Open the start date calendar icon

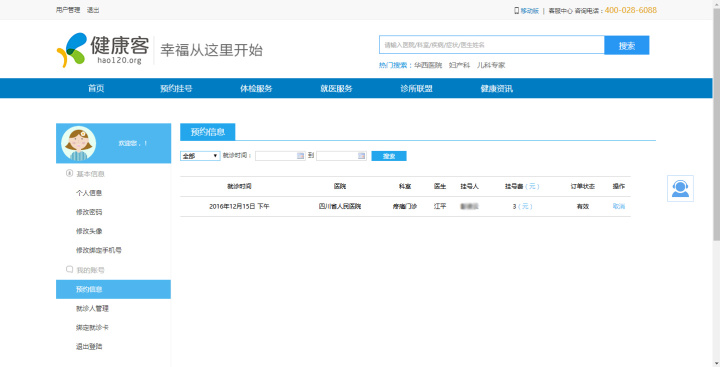click(300, 156)
